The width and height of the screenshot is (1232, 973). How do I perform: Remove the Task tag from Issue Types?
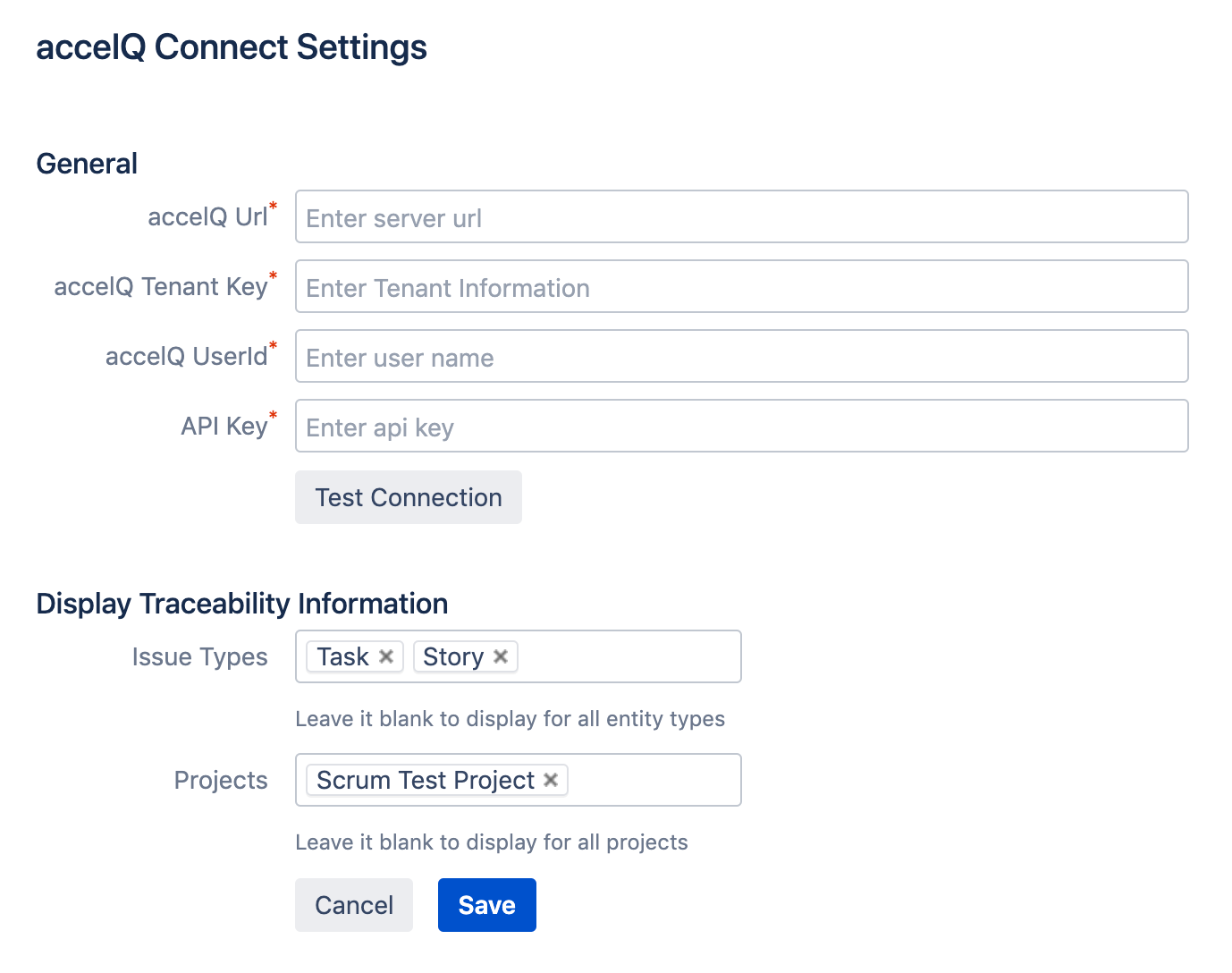point(386,656)
